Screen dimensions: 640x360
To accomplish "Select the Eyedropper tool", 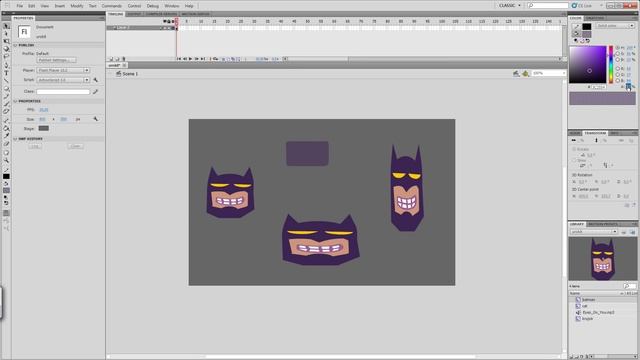I will point(6,136).
